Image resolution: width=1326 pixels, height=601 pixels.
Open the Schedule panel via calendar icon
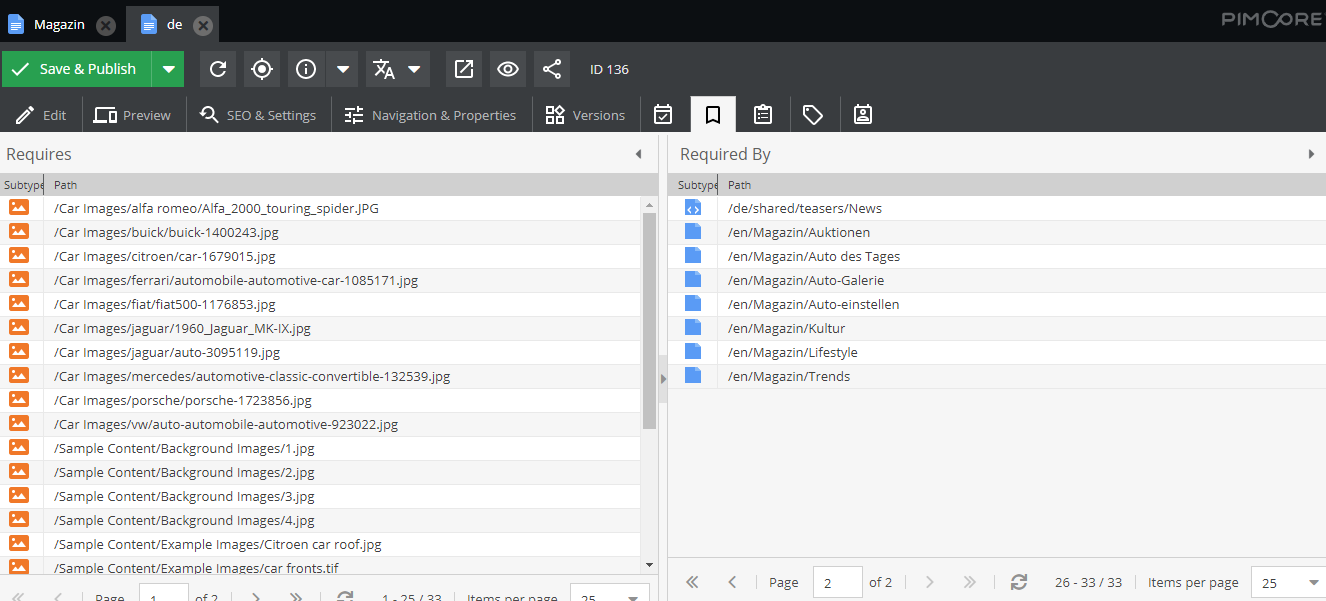click(663, 114)
